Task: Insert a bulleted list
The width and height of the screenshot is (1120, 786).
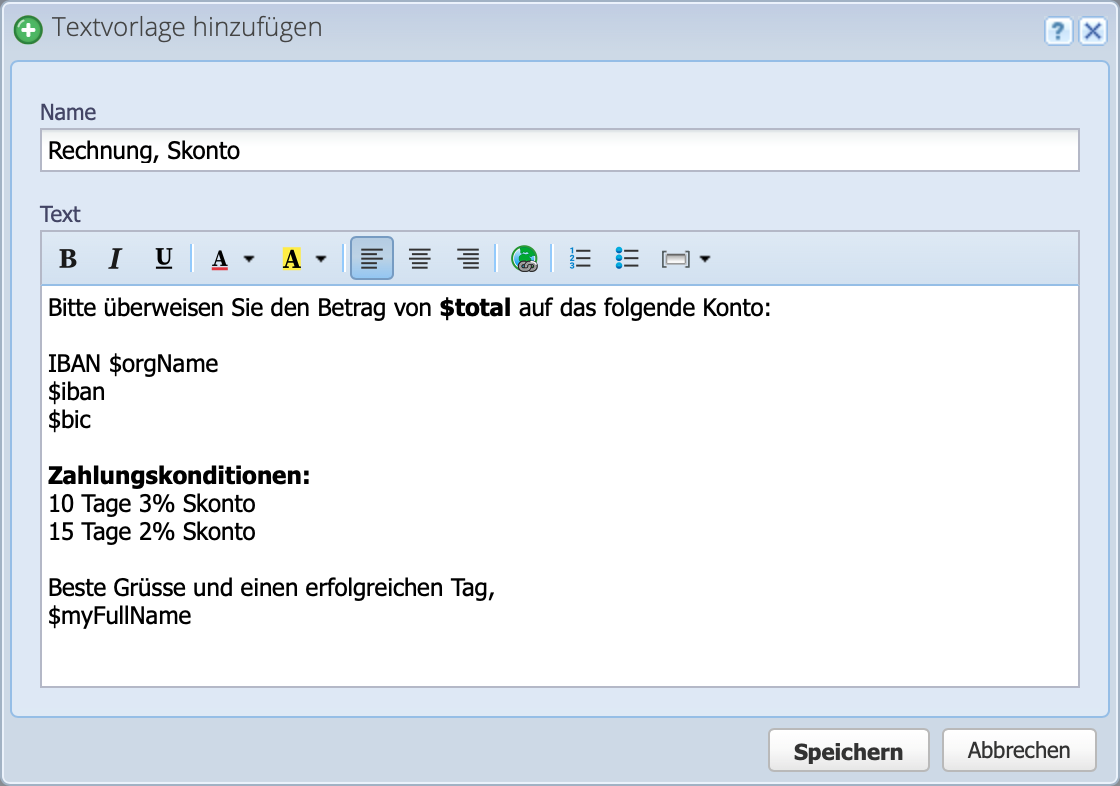Action: (627, 259)
